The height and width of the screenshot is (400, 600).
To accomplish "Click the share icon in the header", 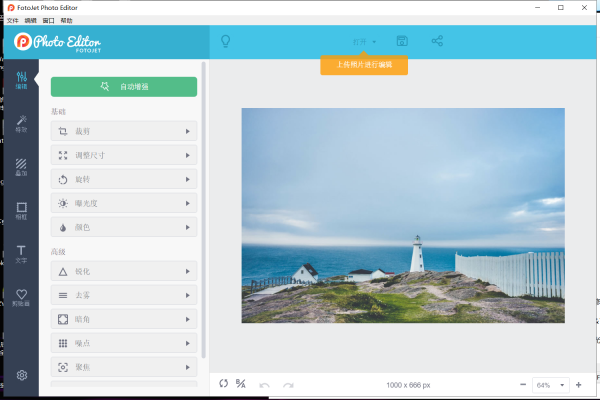I will 437,41.
